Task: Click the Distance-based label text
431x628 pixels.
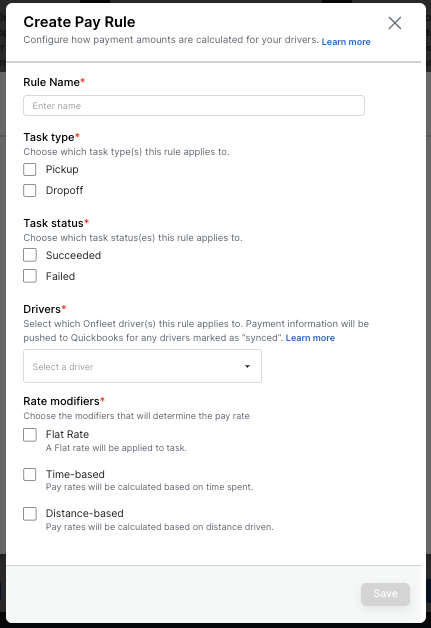Action: click(85, 513)
